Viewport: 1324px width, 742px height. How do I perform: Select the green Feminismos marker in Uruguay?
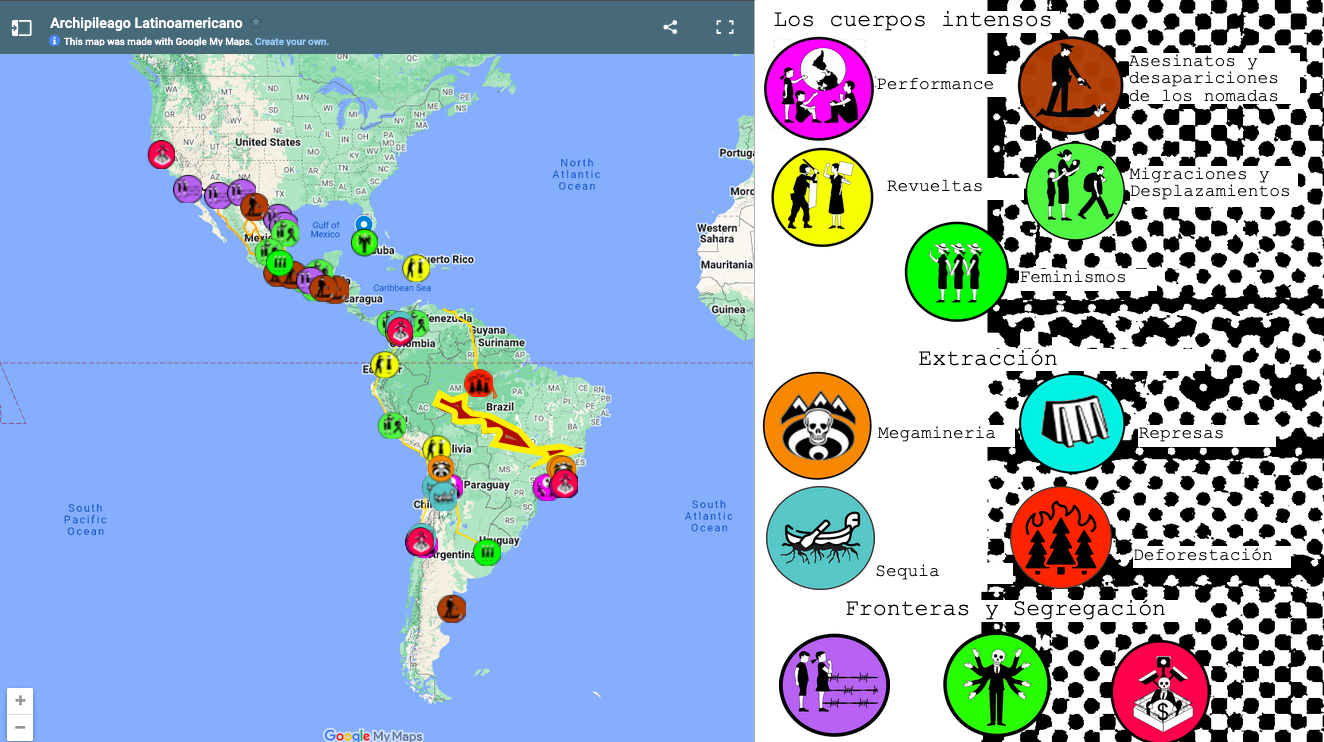[x=487, y=552]
